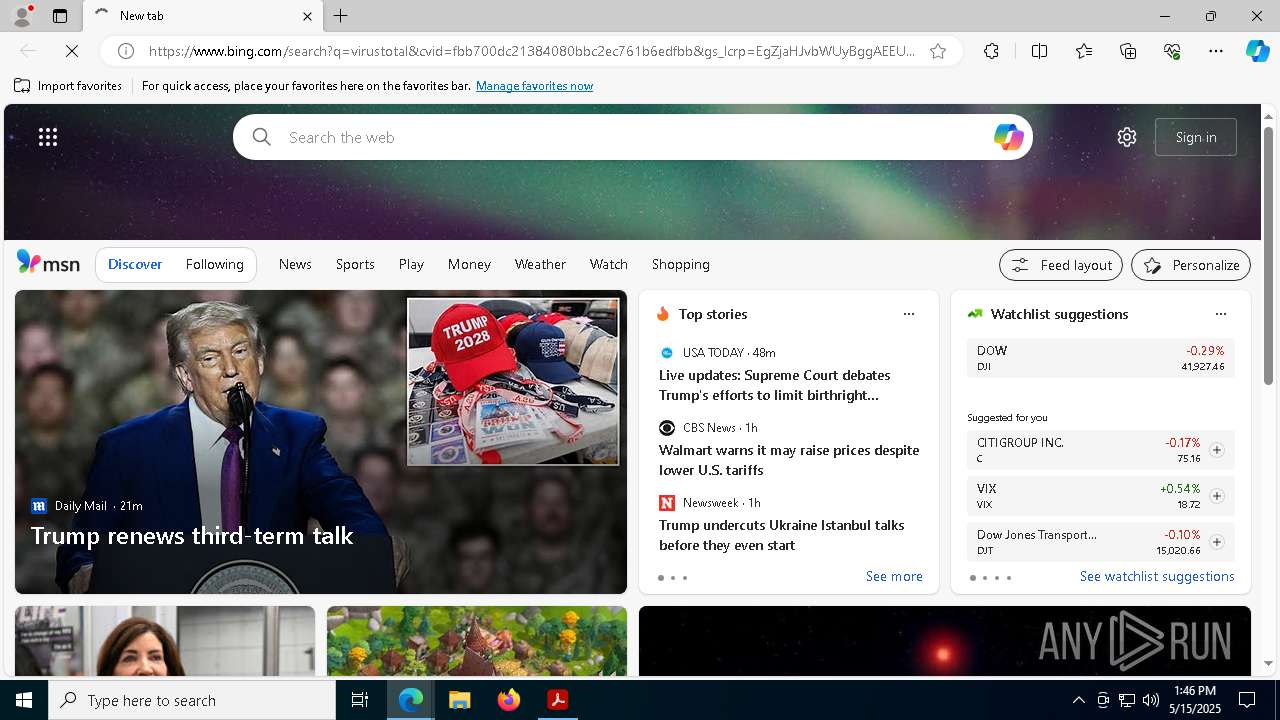This screenshot has height=720, width=1280.
Task: Open Copilot sidebar icon
Action: tap(1257, 51)
